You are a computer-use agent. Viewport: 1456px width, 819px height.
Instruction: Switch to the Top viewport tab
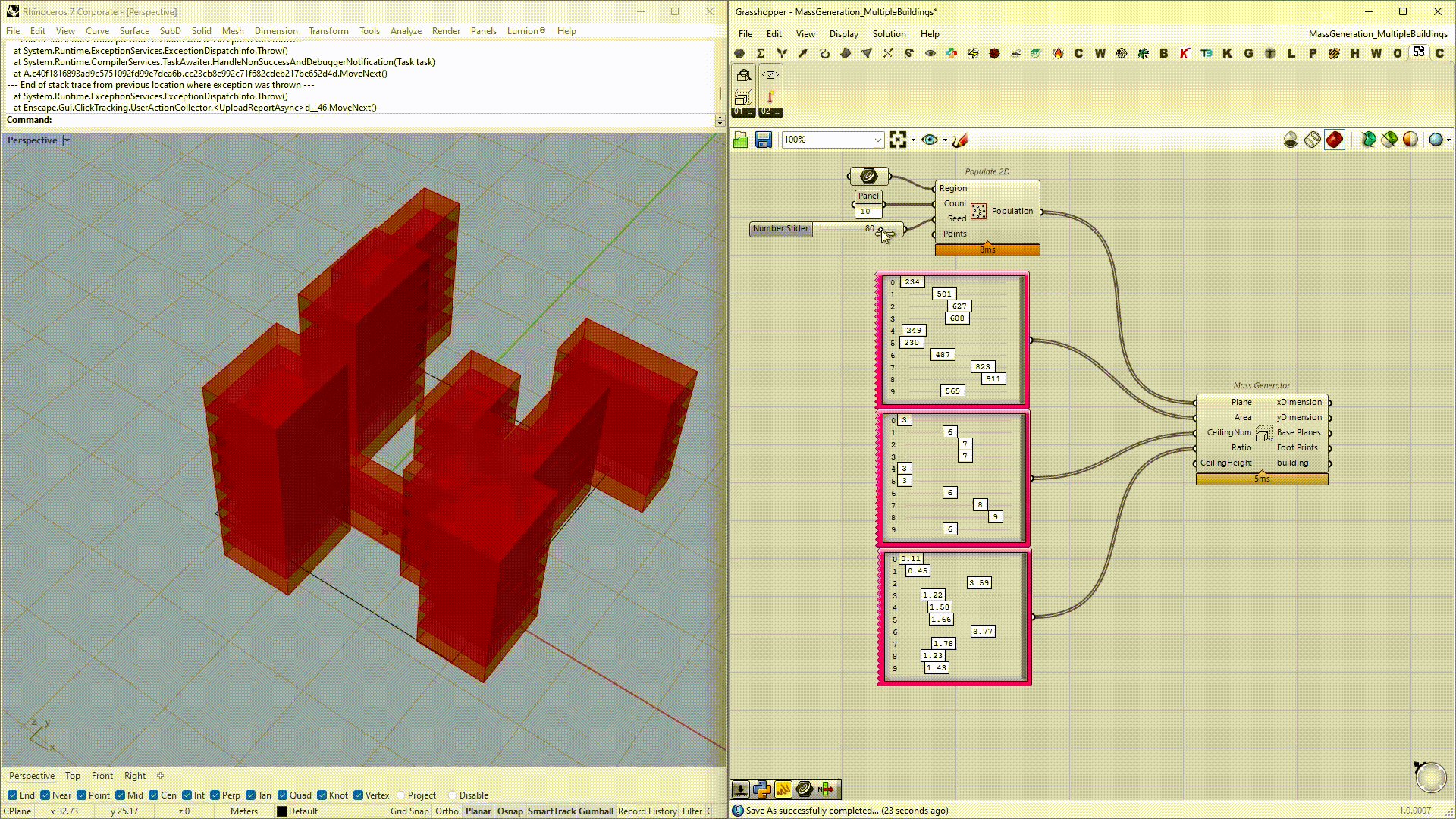(72, 776)
